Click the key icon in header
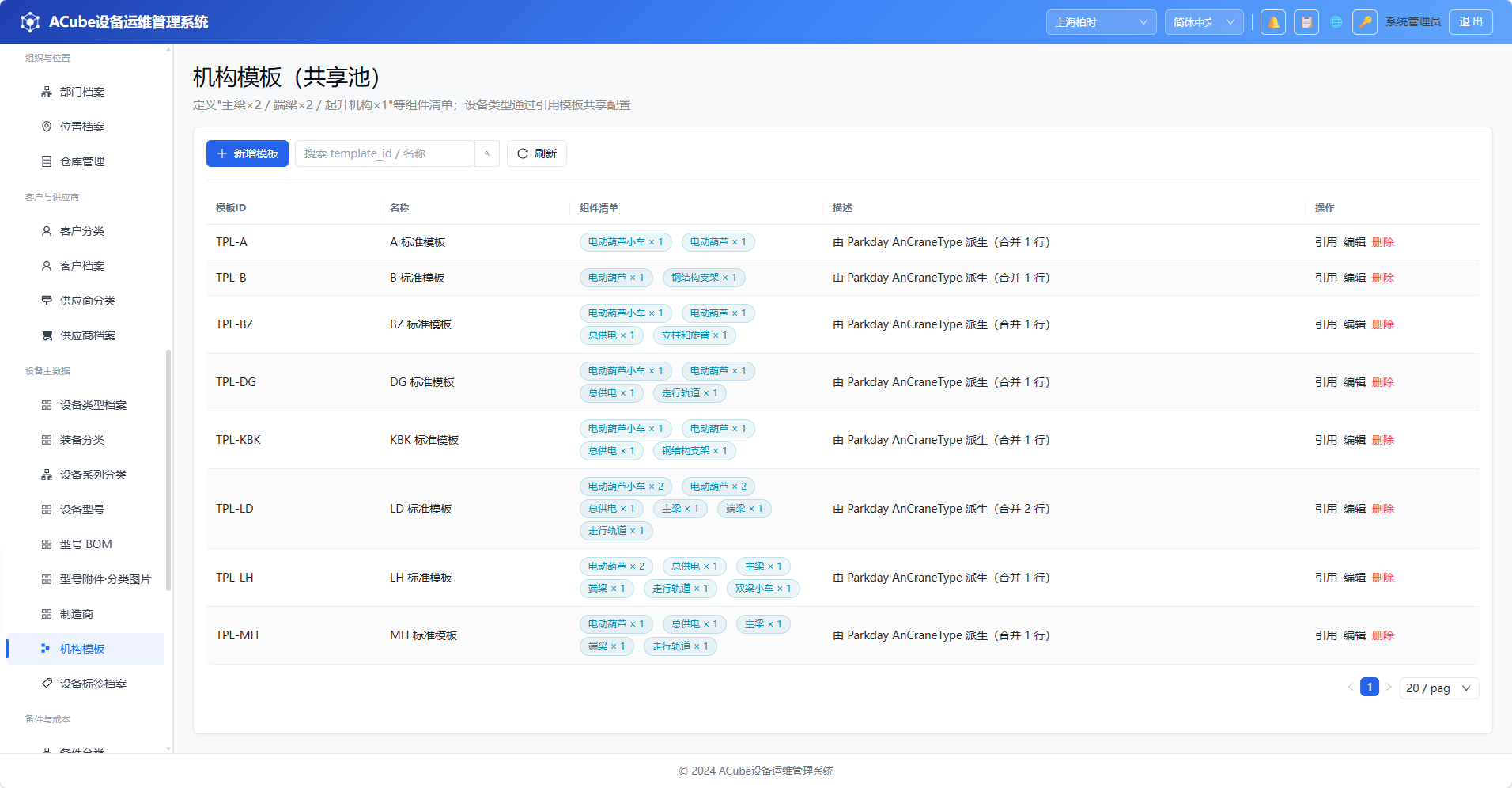Image resolution: width=1512 pixels, height=788 pixels. tap(1365, 22)
